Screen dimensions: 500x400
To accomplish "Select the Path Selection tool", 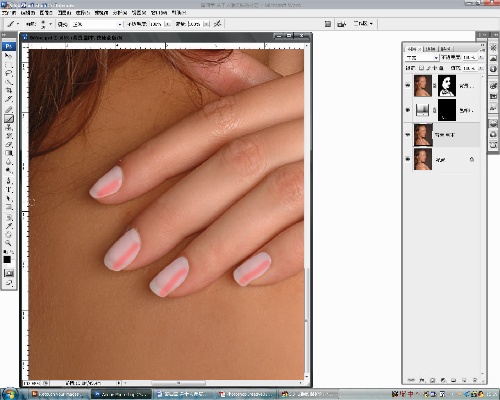I will [8, 198].
